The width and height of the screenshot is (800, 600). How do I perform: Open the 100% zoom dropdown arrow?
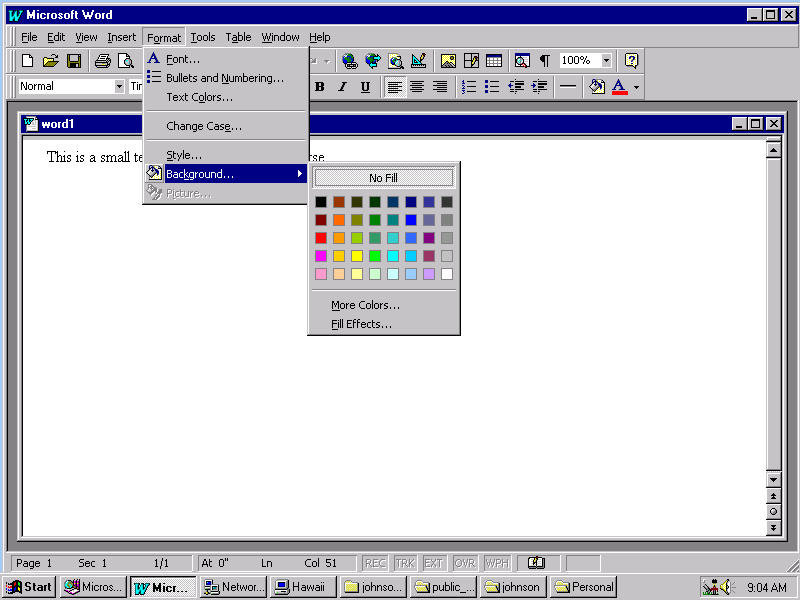pyautogui.click(x=606, y=61)
